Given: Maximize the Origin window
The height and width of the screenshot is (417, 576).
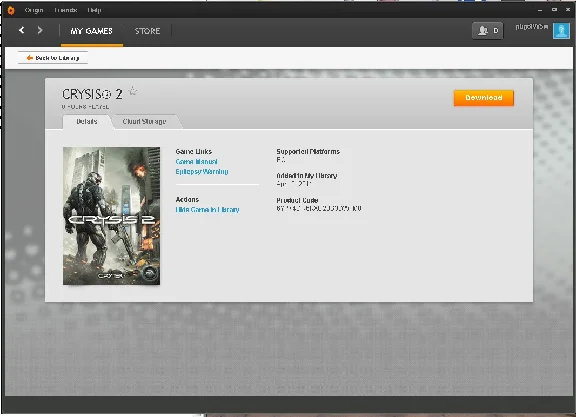Looking at the screenshot, I should 554,10.
